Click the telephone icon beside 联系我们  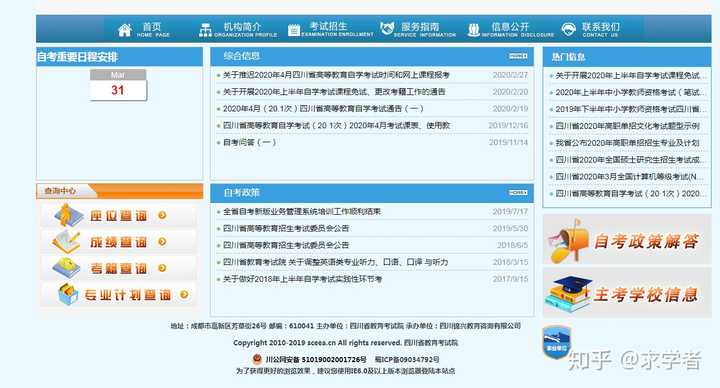coord(568,29)
